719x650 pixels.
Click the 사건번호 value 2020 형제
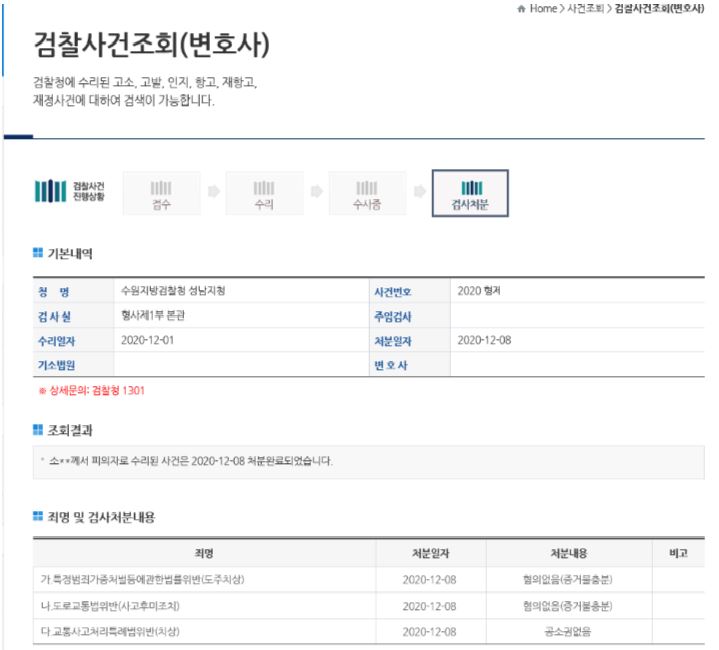[479, 291]
